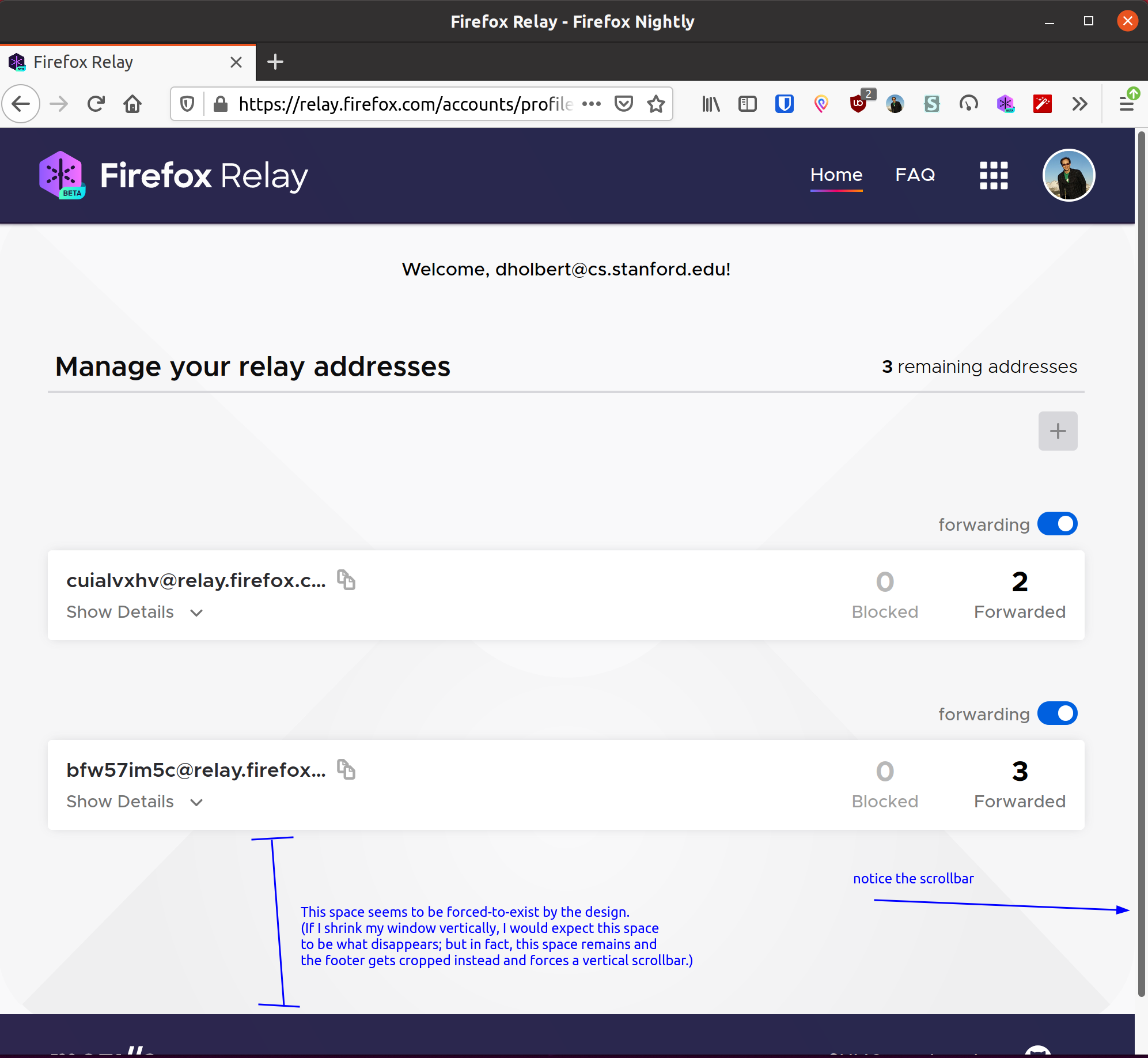Open tracking protection shield in address bar
This screenshot has height=1058, width=1148.
[187, 104]
